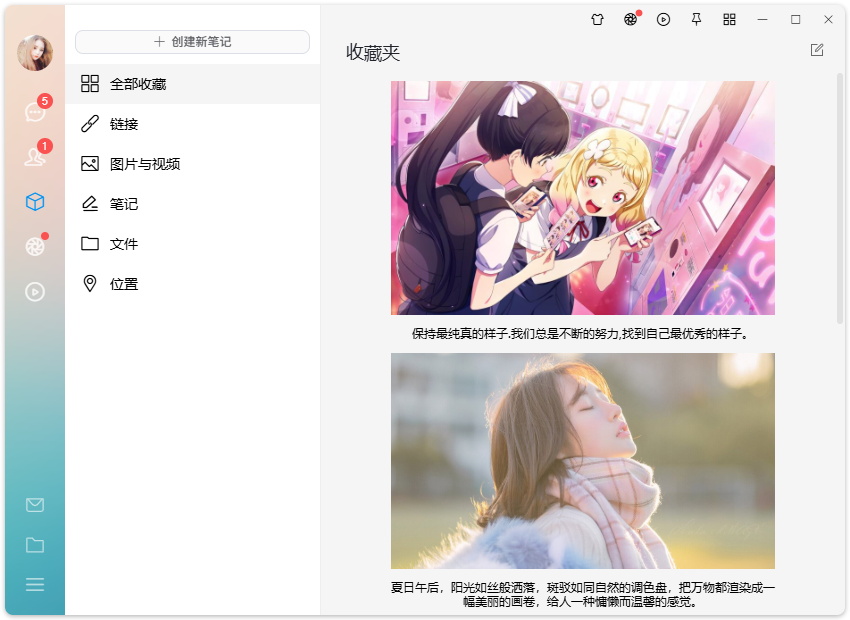850x620 pixels.
Task: Click the play video icon in the sidebar
Action: pos(34,291)
